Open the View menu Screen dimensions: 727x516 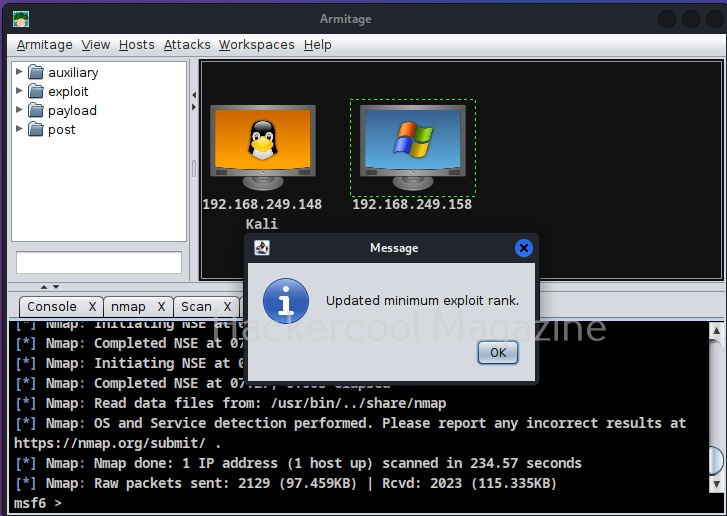pyautogui.click(x=96, y=45)
